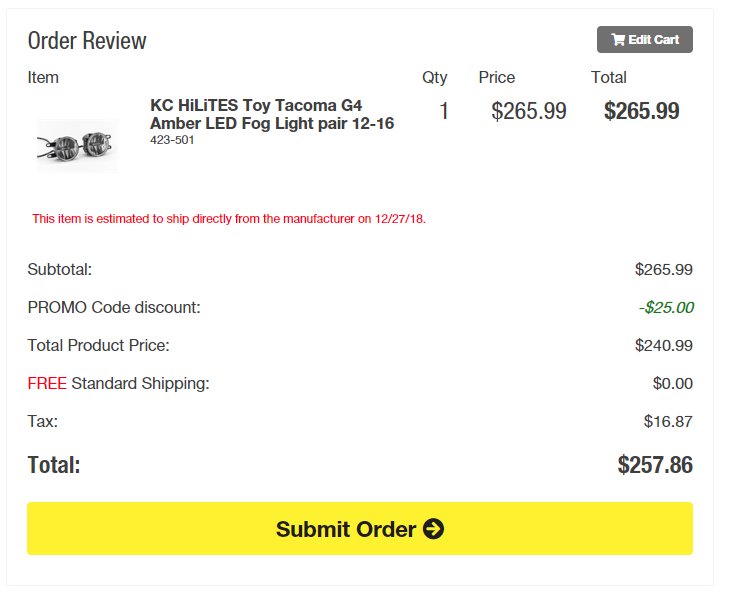Click the Order Review heading
The width and height of the screenshot is (730, 600).
coord(87,40)
